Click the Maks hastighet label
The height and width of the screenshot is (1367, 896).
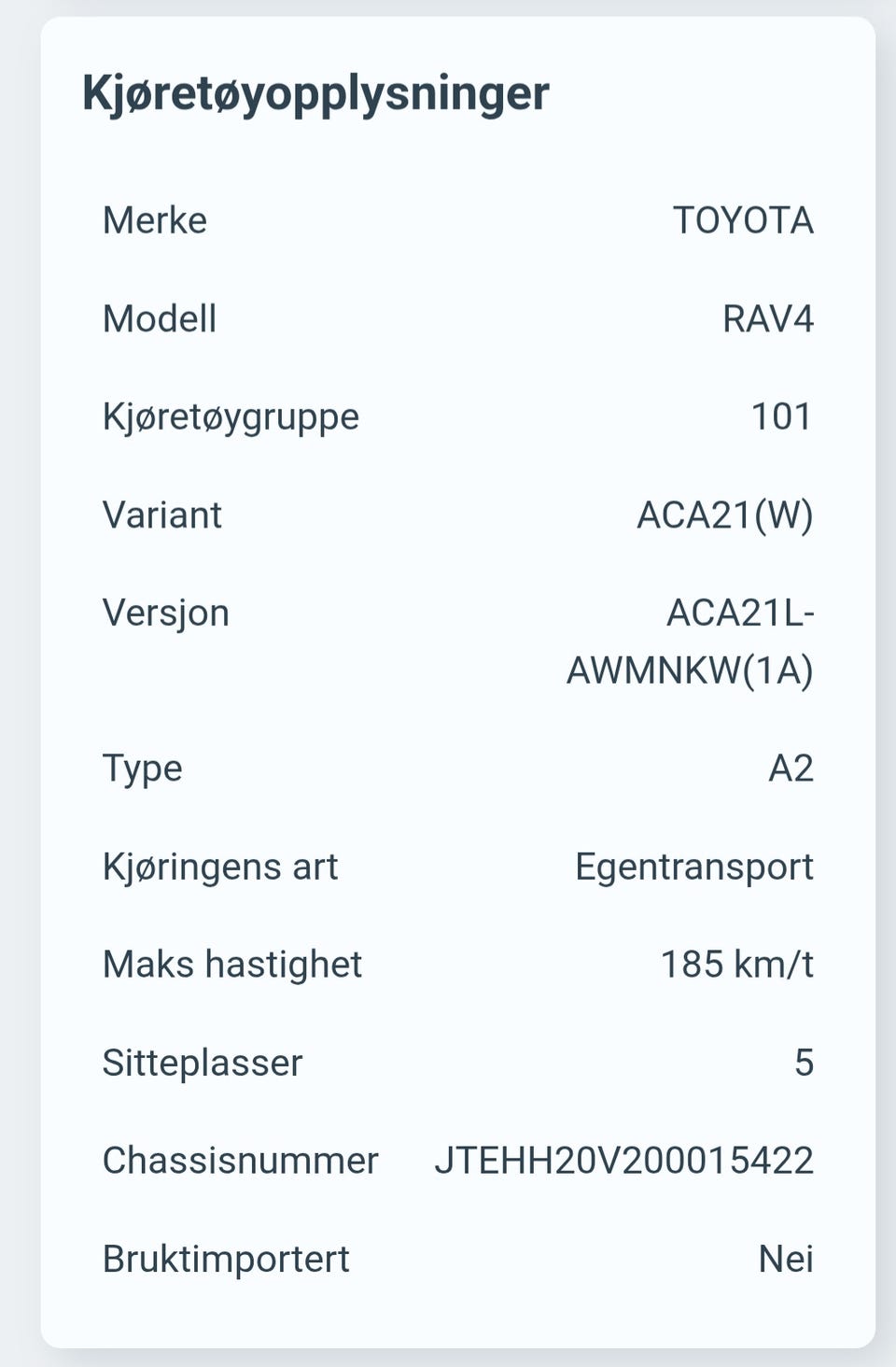pyautogui.click(x=232, y=965)
